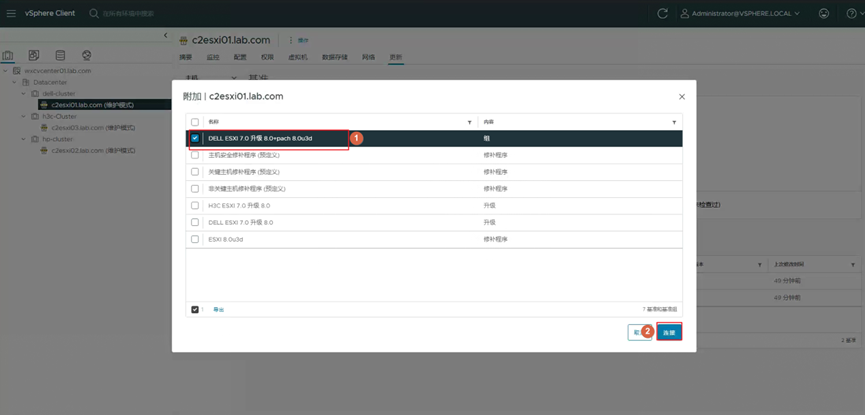The width and height of the screenshot is (865, 415).
Task: Open the 更新 tab
Action: pos(396,57)
